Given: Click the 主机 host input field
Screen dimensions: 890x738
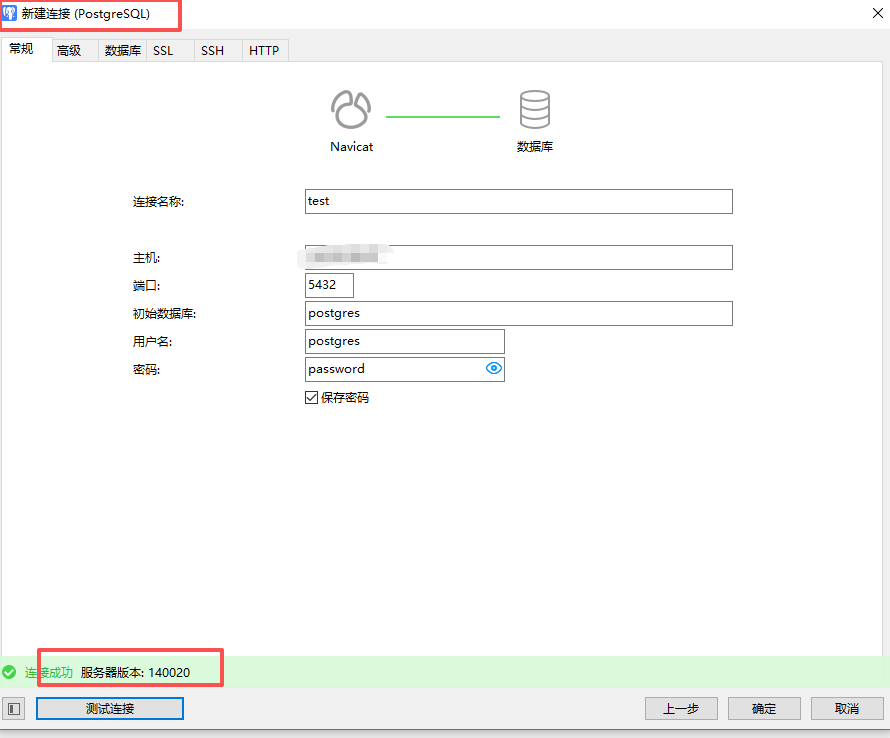Looking at the screenshot, I should coord(519,257).
